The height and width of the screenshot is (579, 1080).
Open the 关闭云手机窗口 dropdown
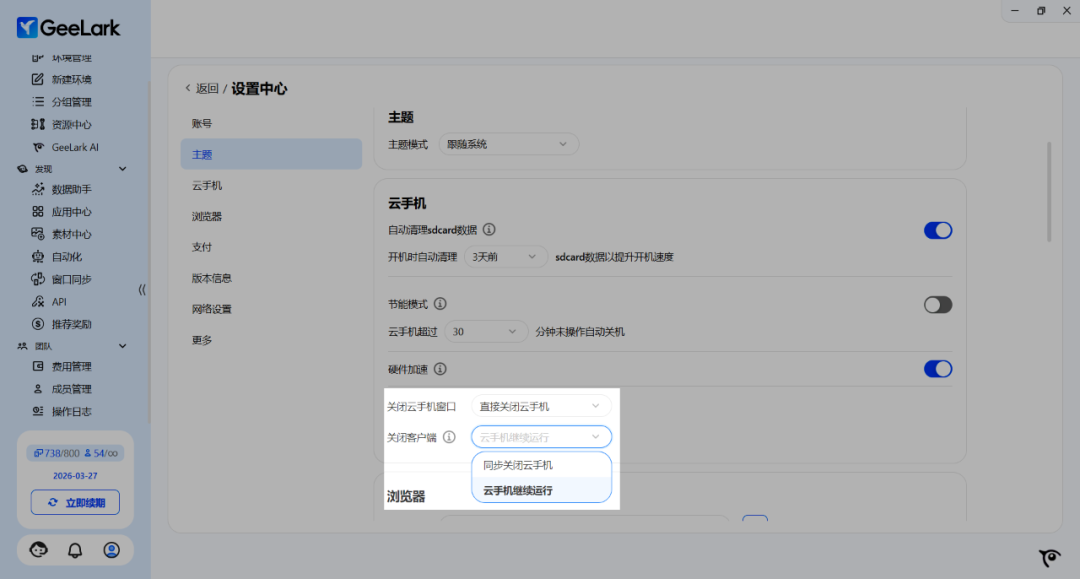tap(541, 406)
